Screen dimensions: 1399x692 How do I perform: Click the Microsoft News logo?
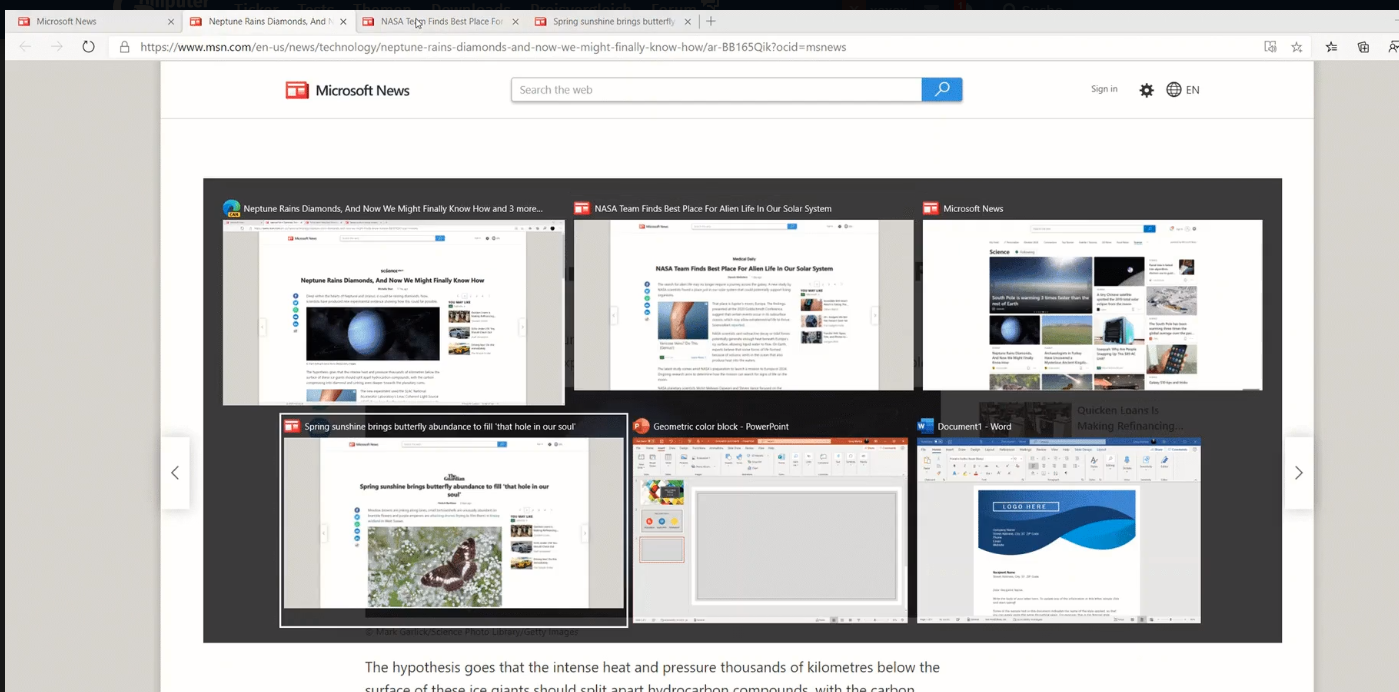click(x=347, y=90)
